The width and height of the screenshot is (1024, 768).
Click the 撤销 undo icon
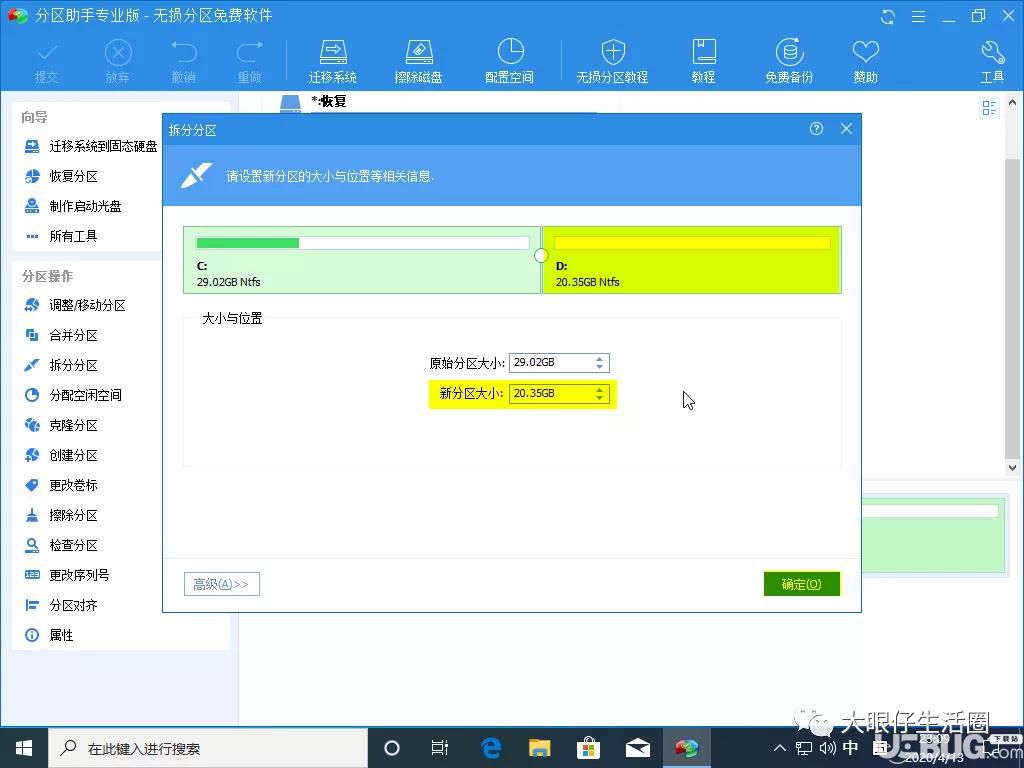click(184, 61)
